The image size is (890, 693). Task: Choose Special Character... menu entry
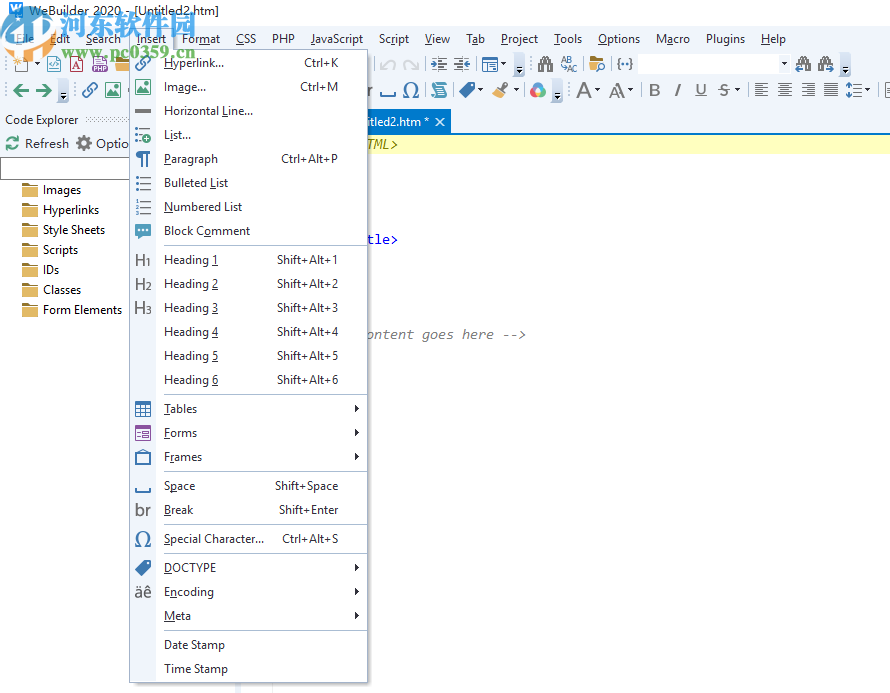coord(249,539)
